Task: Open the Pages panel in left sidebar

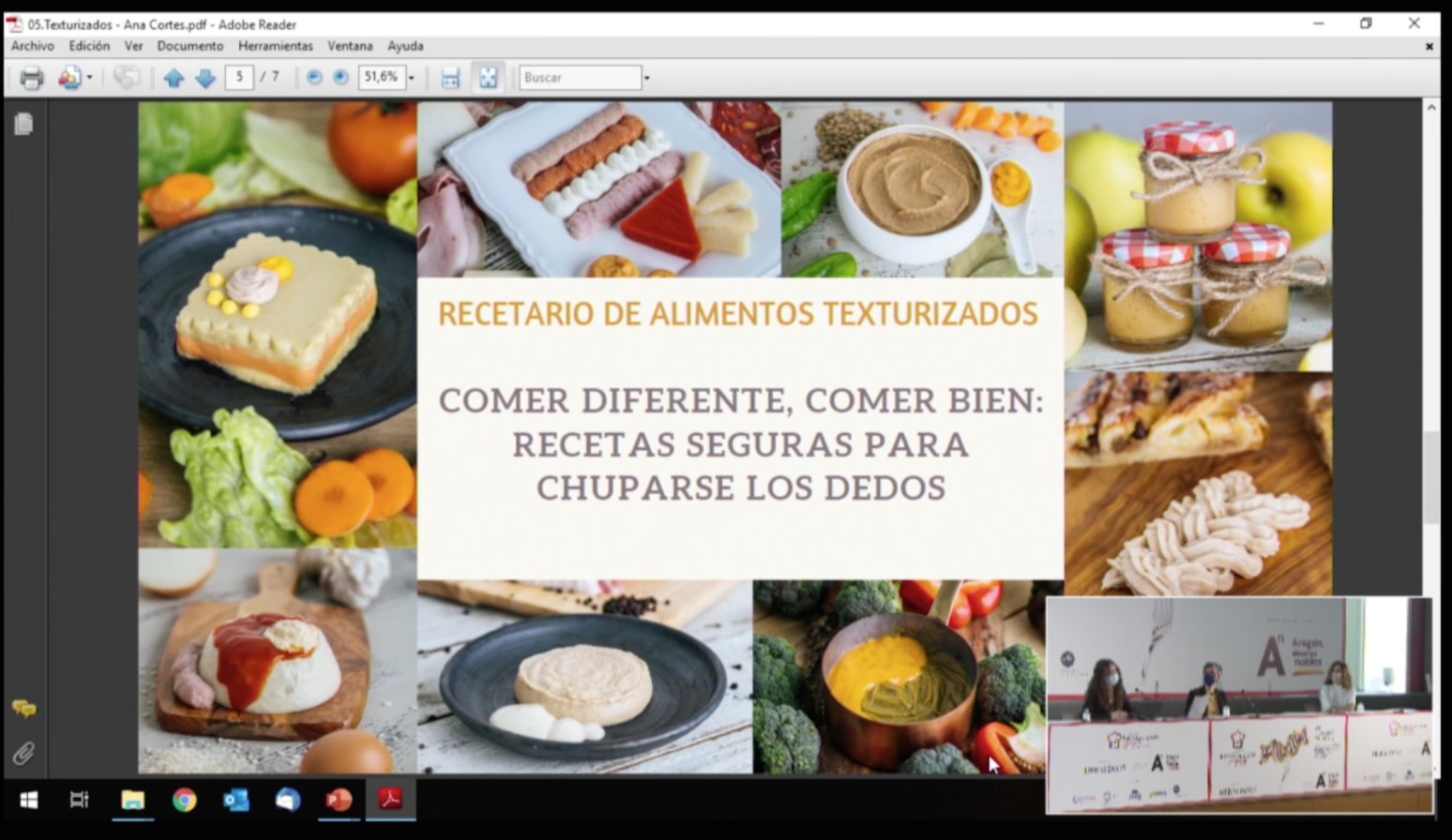Action: pyautogui.click(x=23, y=124)
